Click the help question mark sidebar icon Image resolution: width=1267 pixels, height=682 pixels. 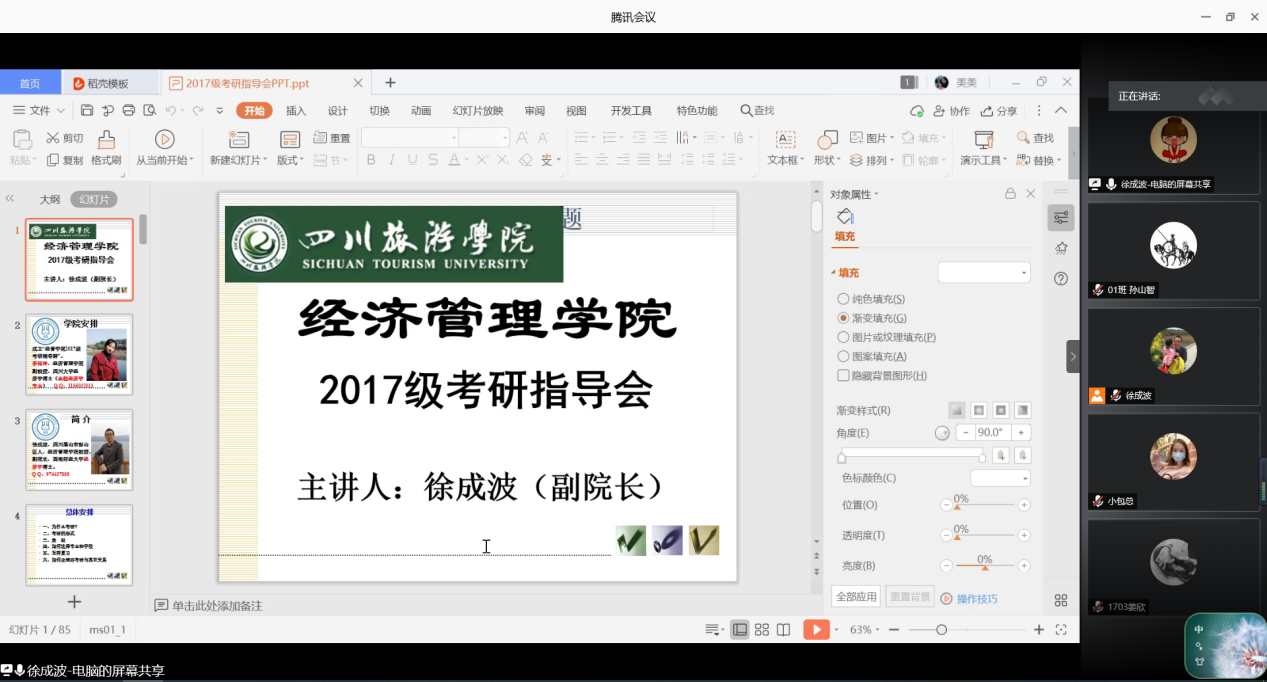(1061, 278)
